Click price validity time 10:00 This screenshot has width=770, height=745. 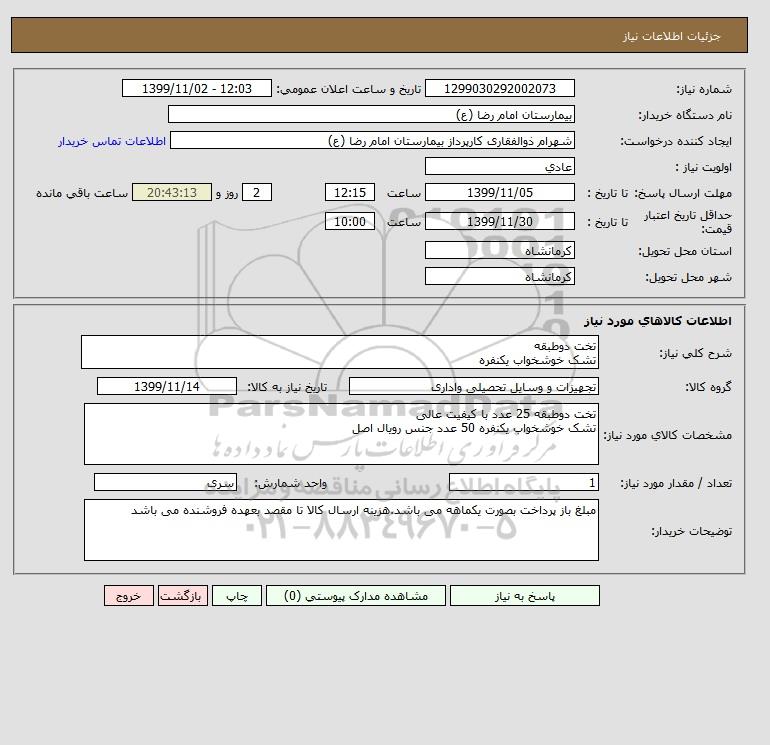(x=350, y=221)
